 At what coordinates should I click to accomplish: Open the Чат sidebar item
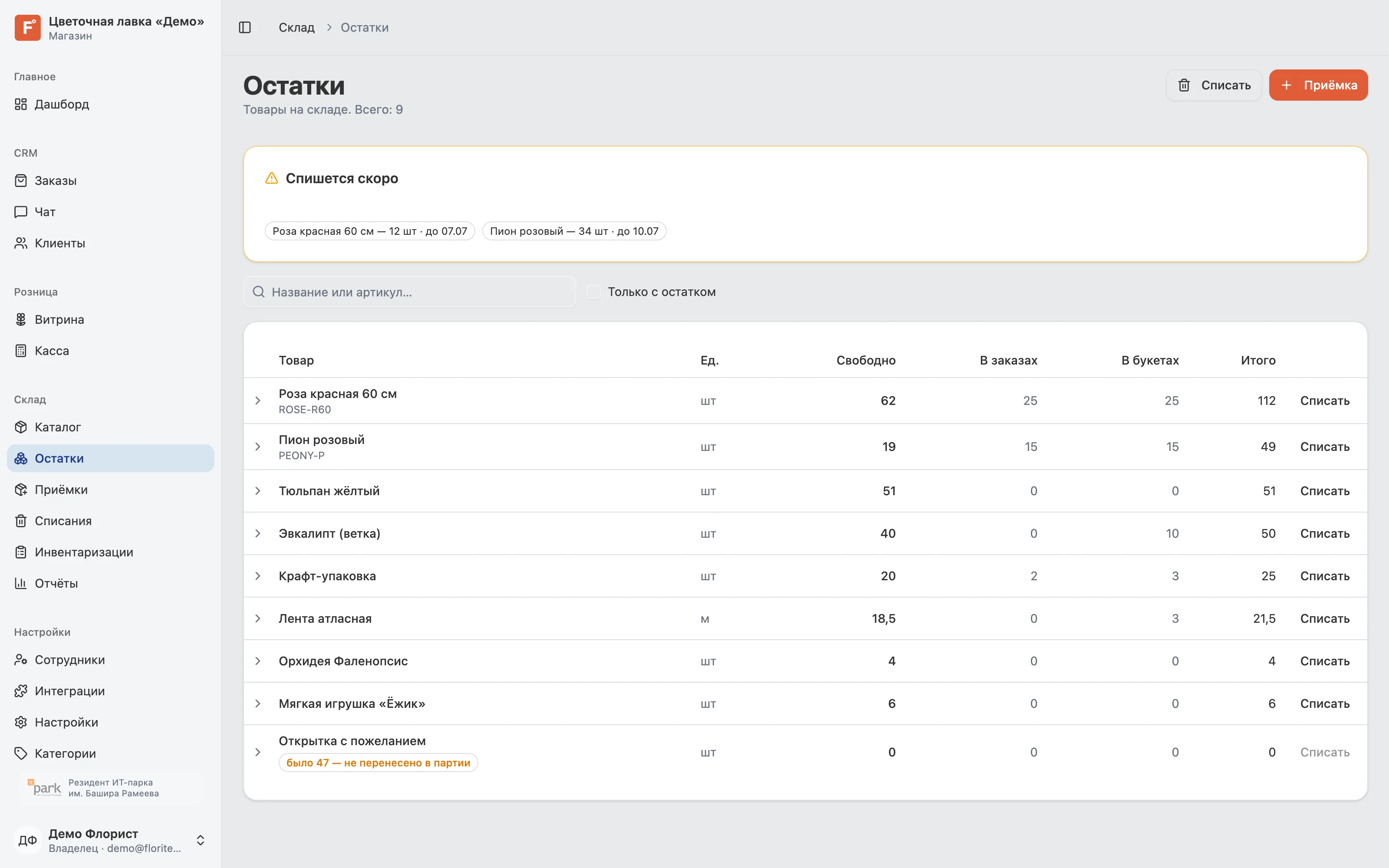pyautogui.click(x=110, y=212)
